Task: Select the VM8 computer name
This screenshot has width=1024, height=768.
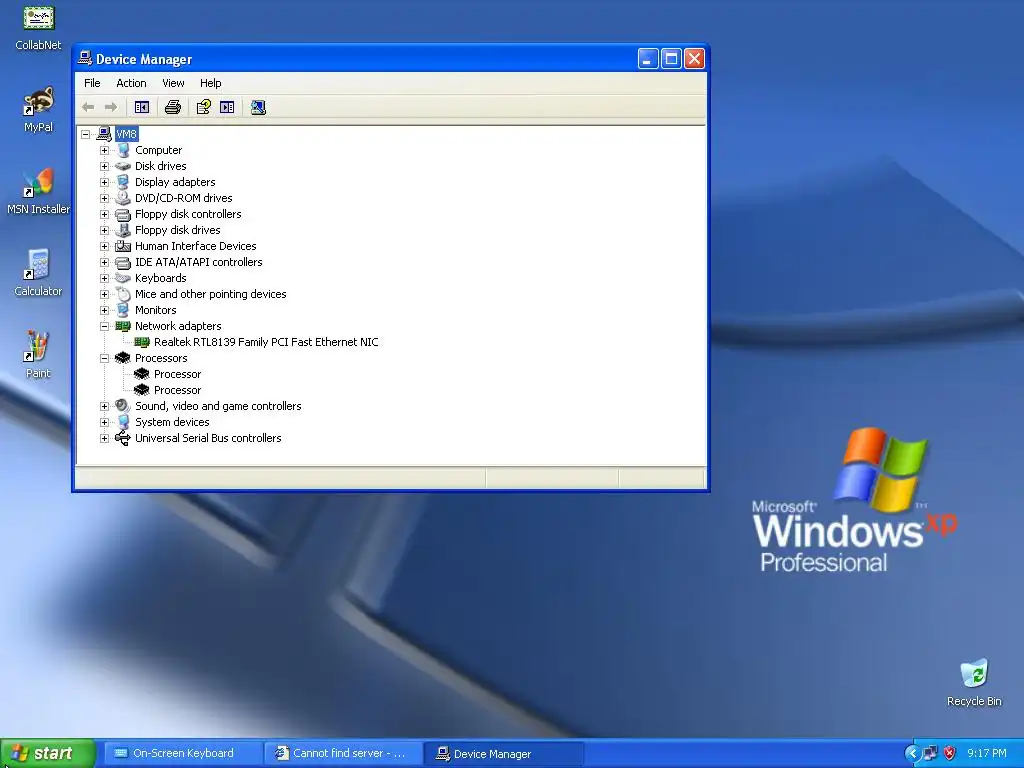Action: point(126,134)
